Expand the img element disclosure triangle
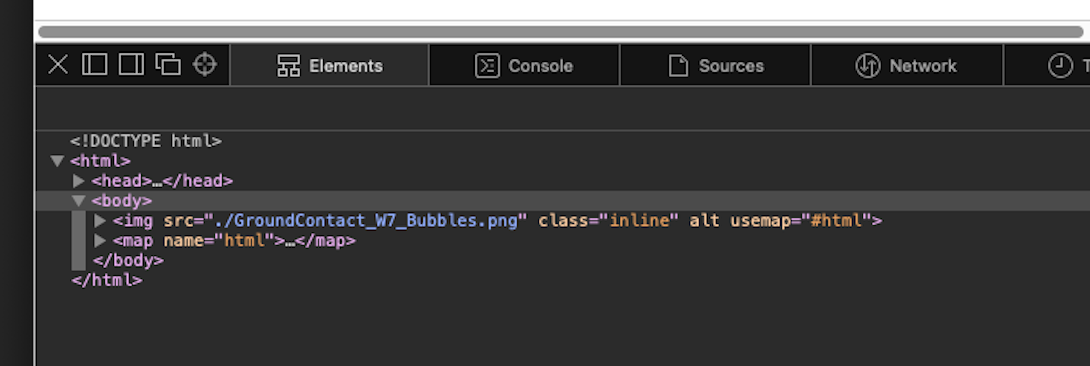This screenshot has height=366, width=1090. [x=100, y=221]
